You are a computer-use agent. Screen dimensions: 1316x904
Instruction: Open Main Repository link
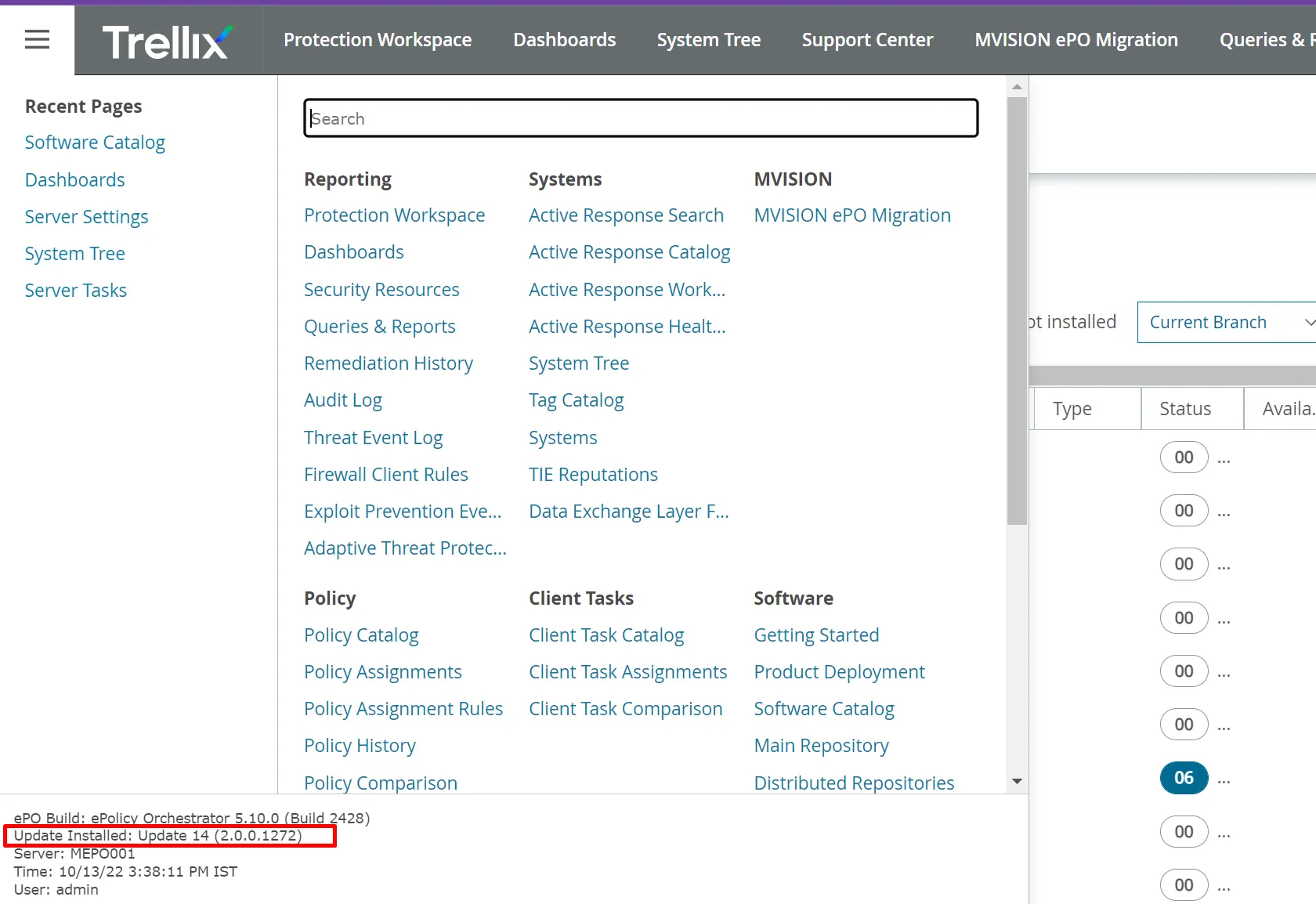pyautogui.click(x=821, y=746)
